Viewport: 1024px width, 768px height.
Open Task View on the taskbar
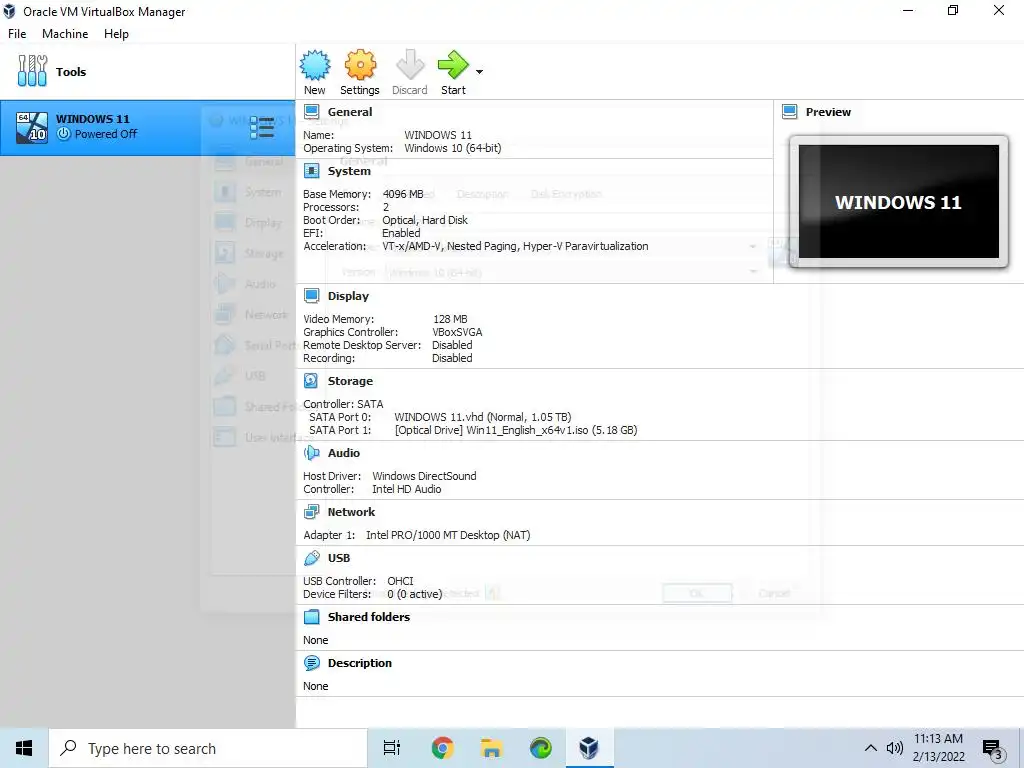[x=392, y=748]
